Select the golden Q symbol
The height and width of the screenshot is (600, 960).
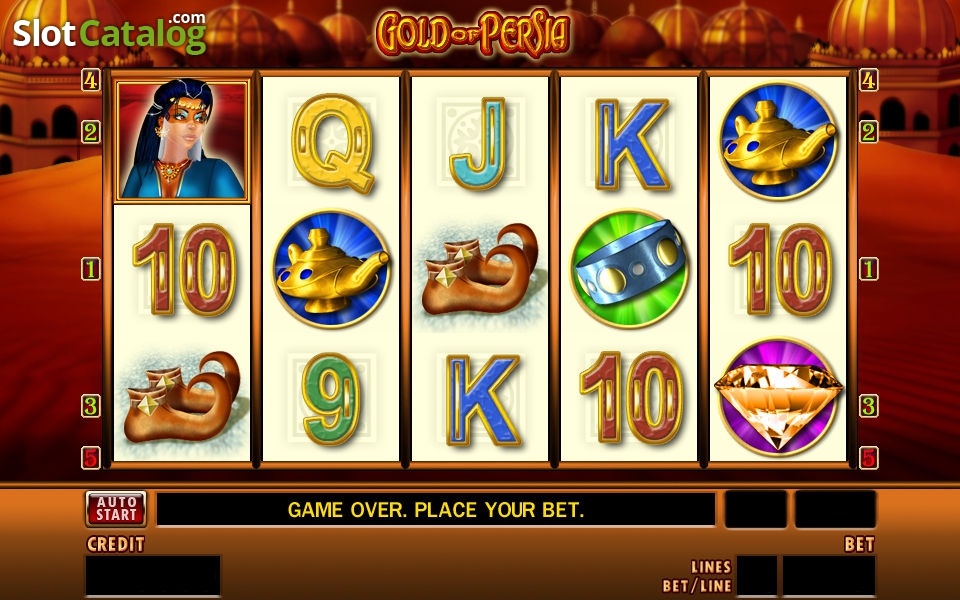[x=332, y=143]
